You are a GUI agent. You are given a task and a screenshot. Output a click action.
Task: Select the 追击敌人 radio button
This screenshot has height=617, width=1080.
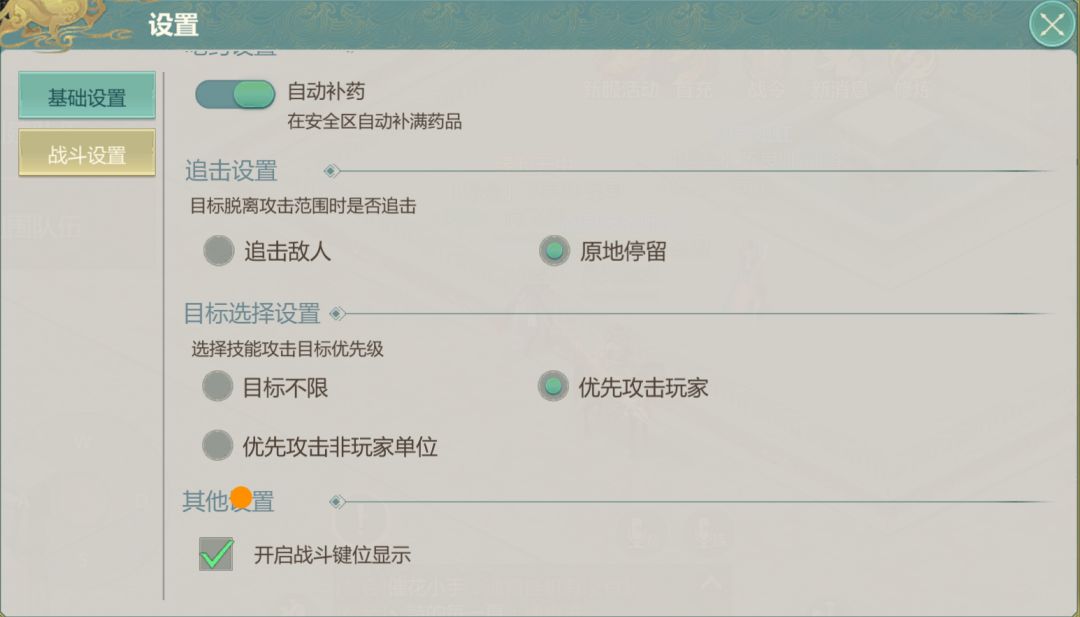click(219, 251)
